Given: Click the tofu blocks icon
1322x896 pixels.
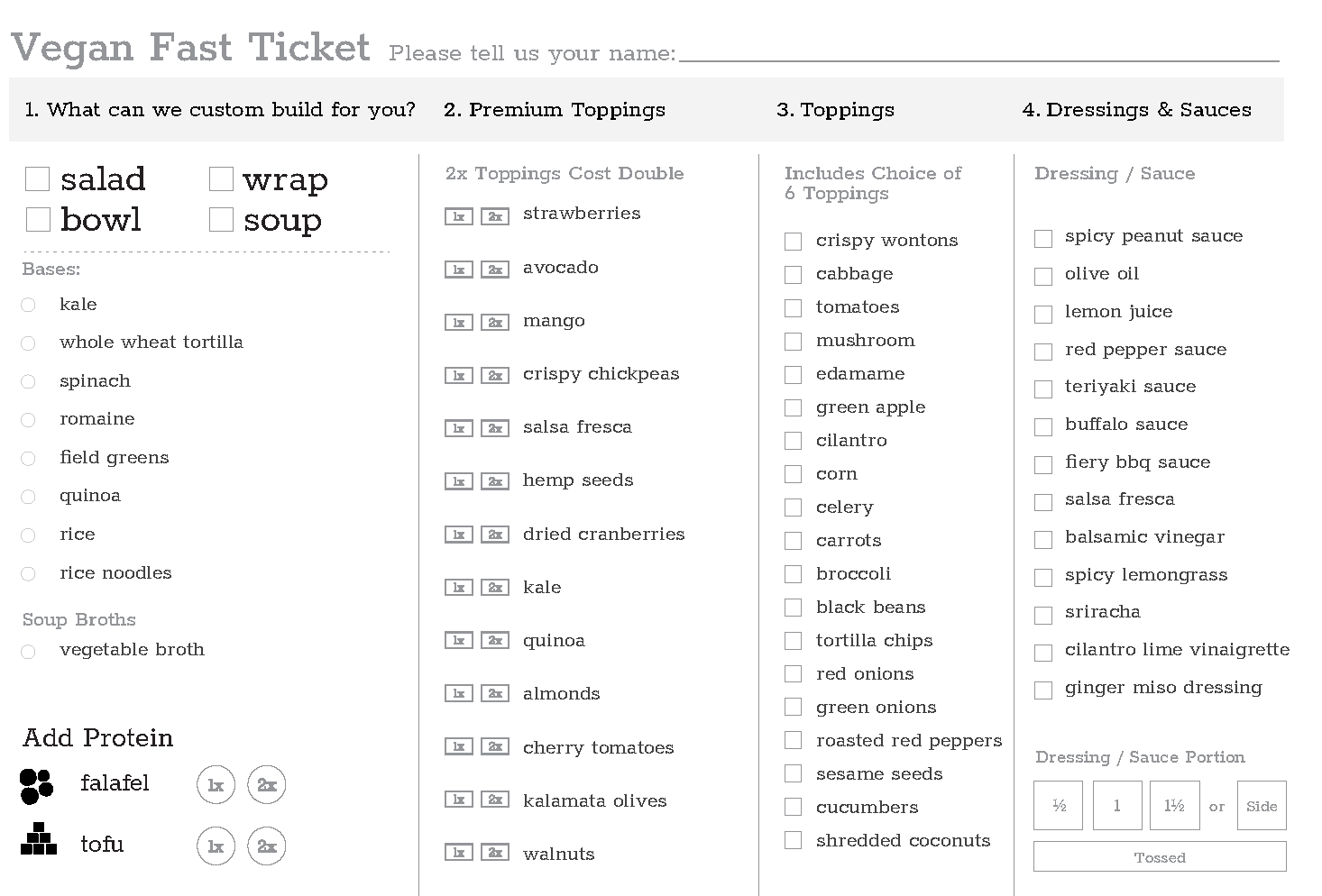Looking at the screenshot, I should tap(39, 839).
